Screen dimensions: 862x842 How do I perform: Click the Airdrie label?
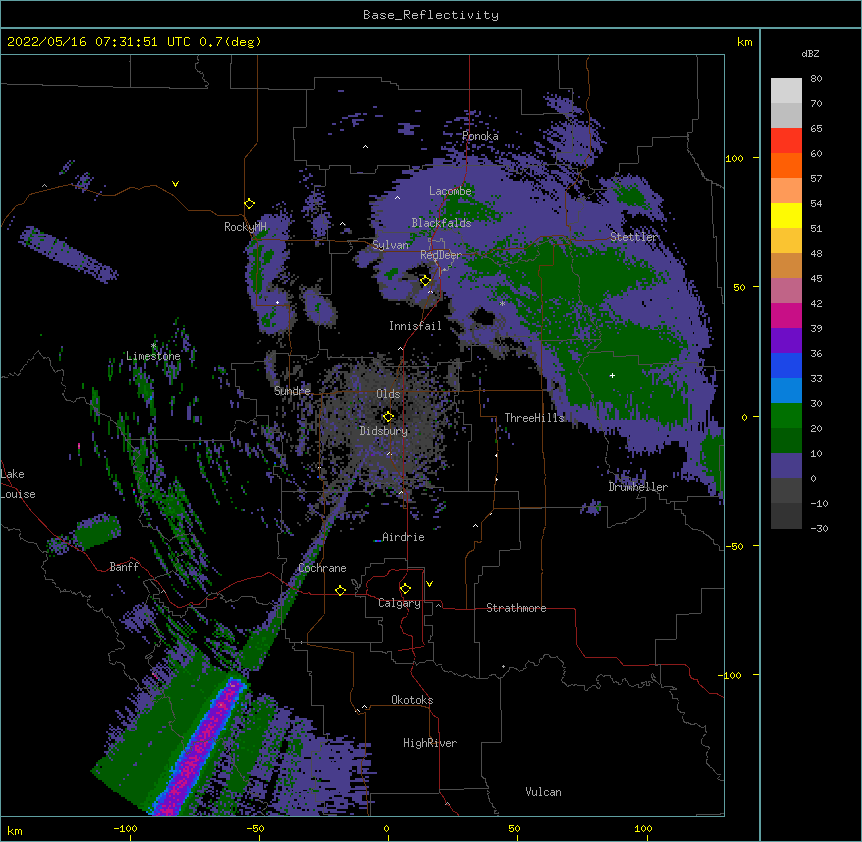403,537
